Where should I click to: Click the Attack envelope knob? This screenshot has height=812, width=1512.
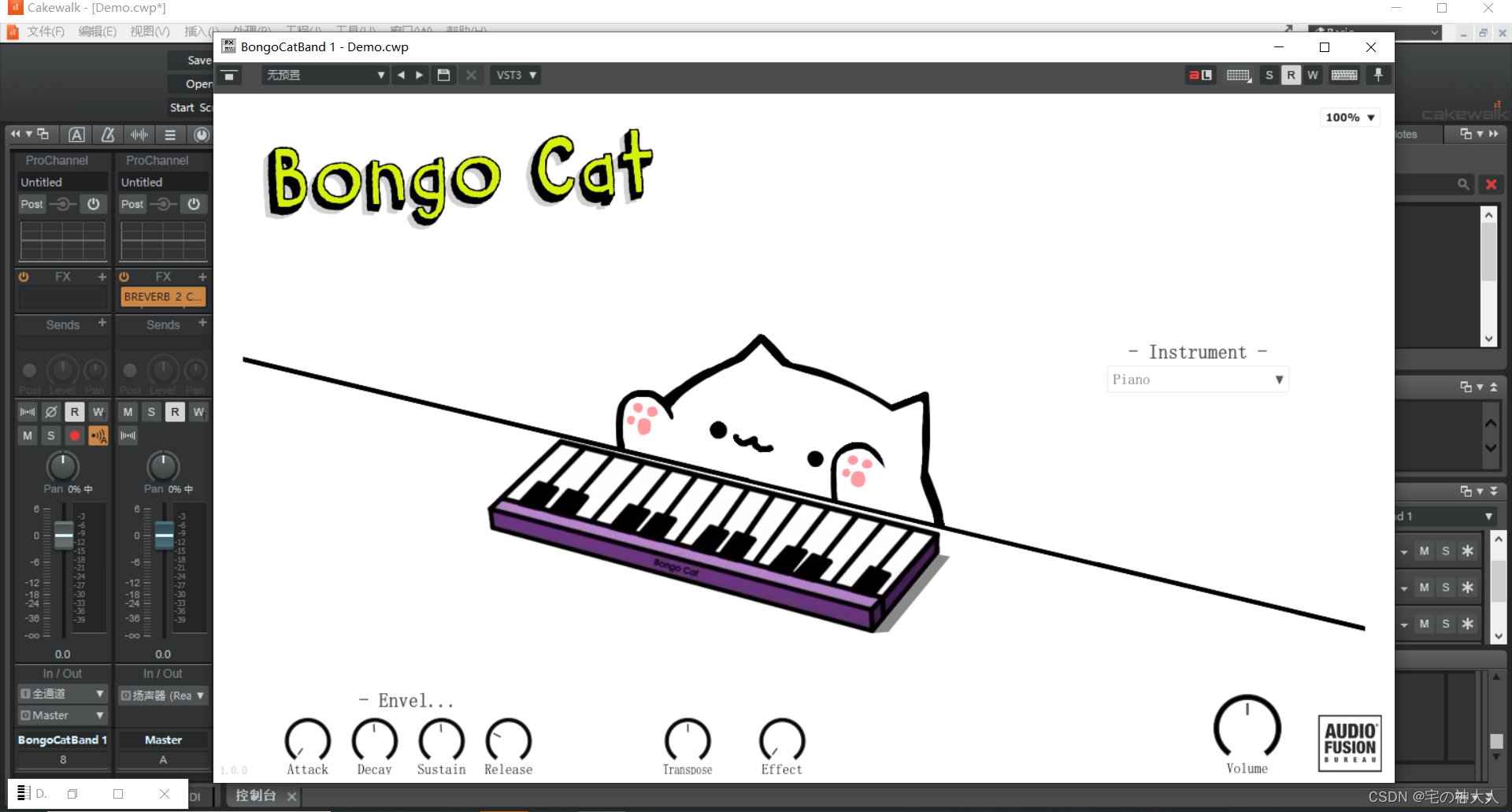pyautogui.click(x=307, y=740)
